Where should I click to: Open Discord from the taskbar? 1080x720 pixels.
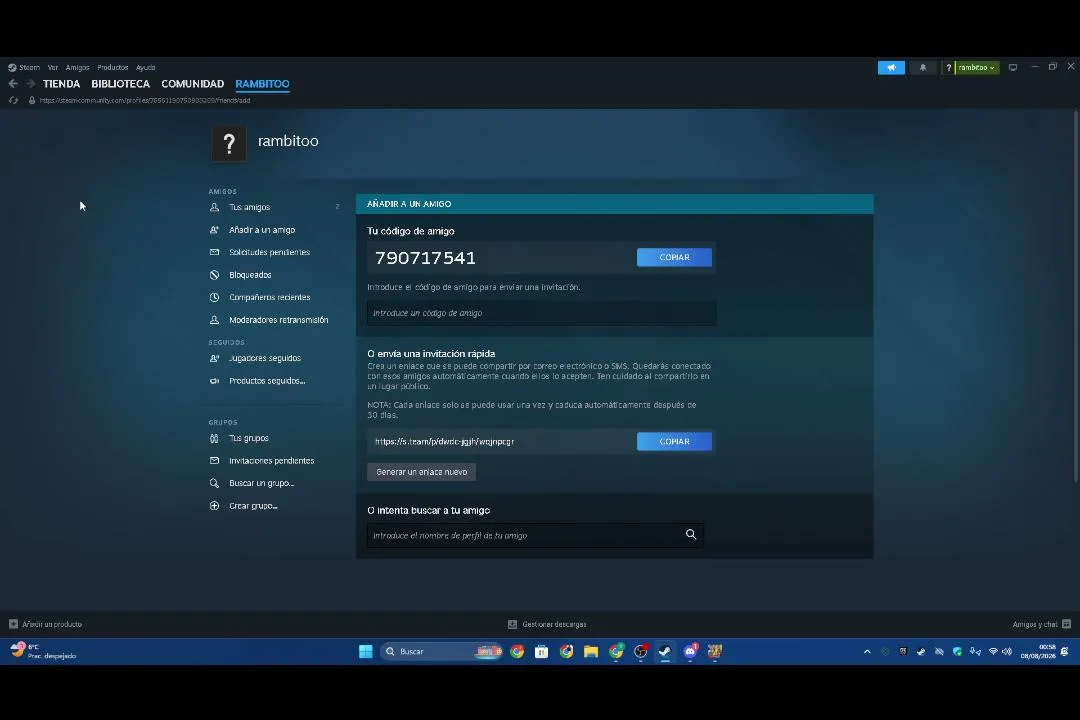tap(690, 651)
